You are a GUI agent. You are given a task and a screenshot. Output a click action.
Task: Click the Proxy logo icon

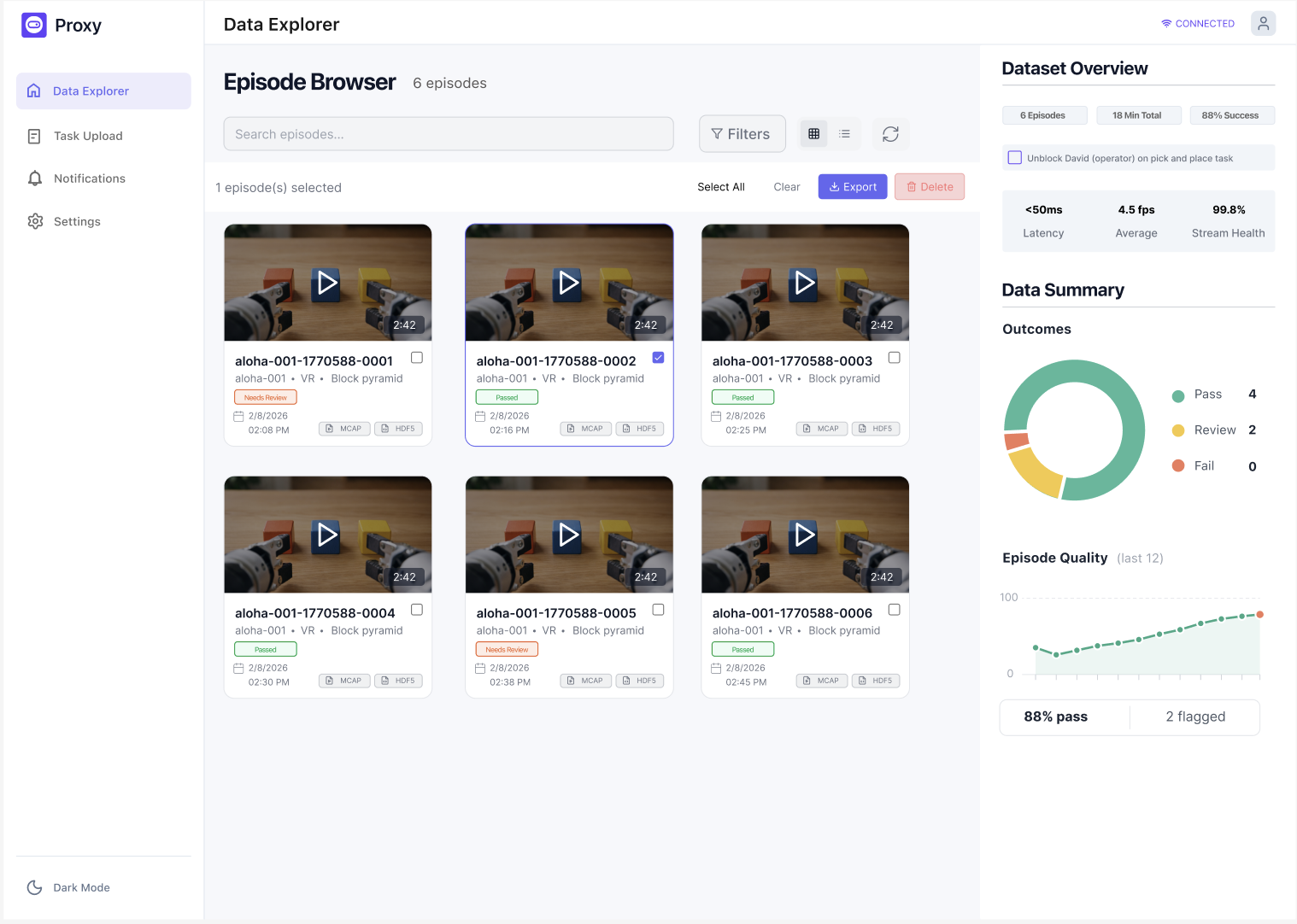[x=34, y=25]
